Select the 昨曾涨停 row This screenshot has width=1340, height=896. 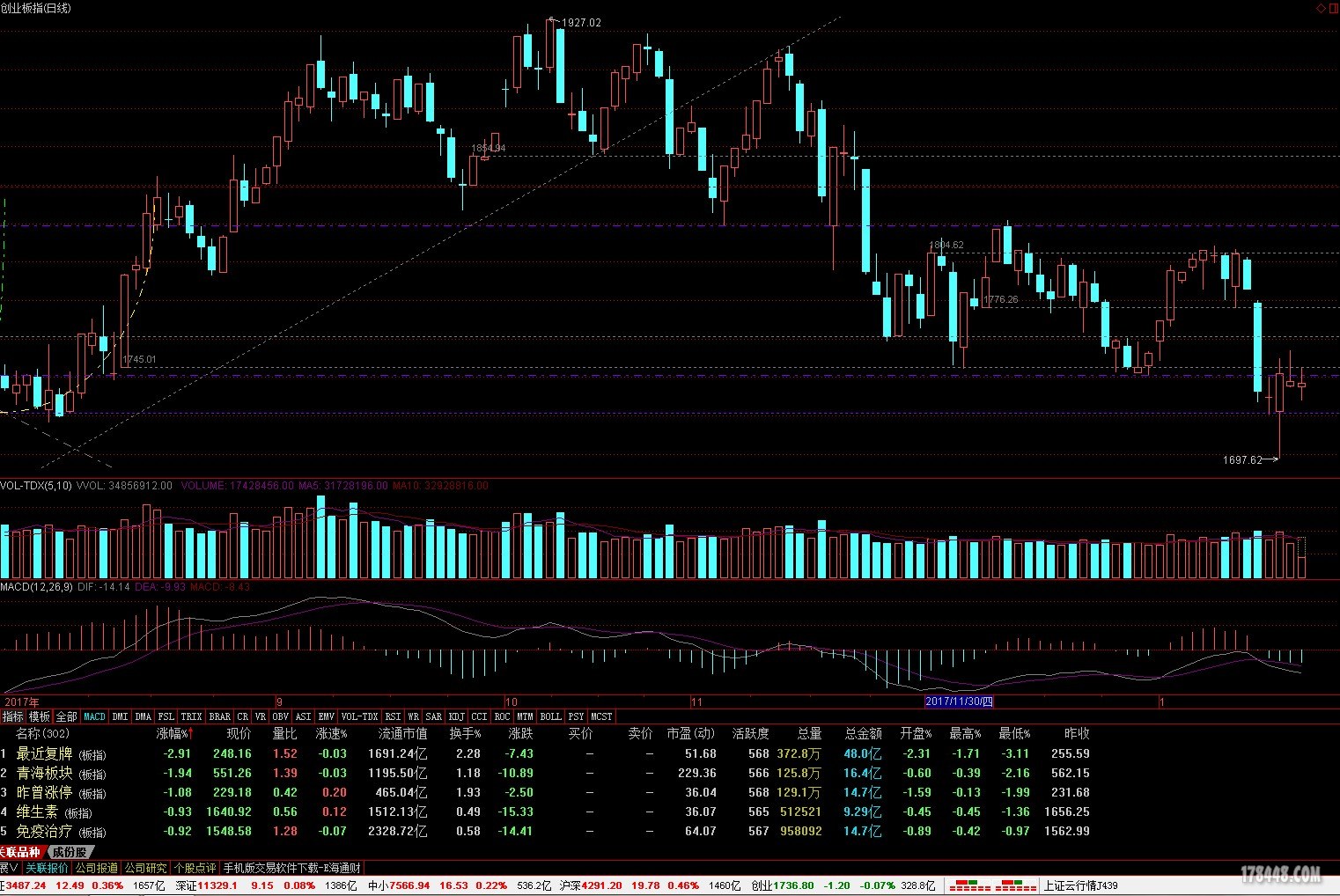tap(546, 792)
